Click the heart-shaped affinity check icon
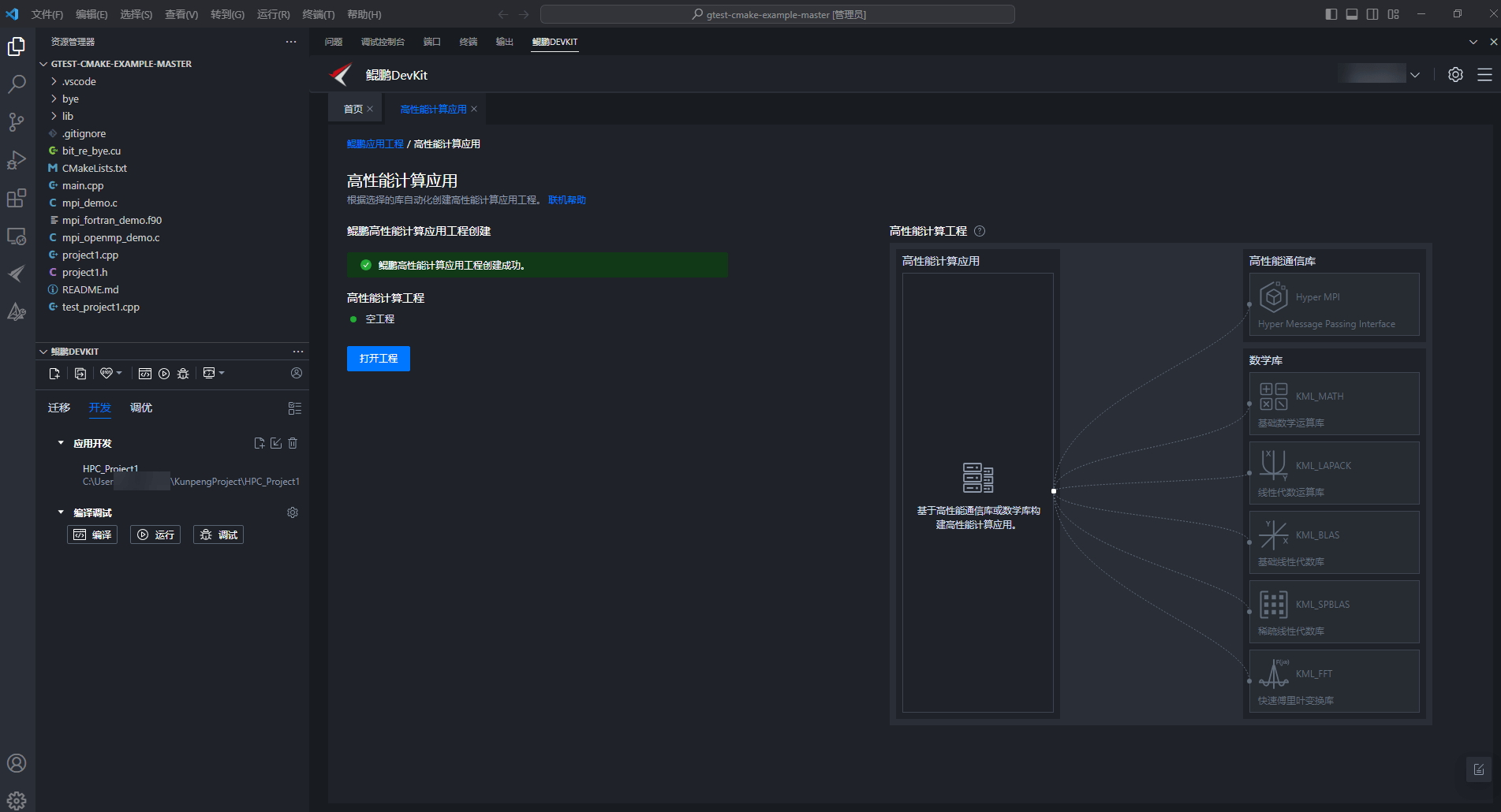This screenshot has width=1501, height=812. click(106, 373)
